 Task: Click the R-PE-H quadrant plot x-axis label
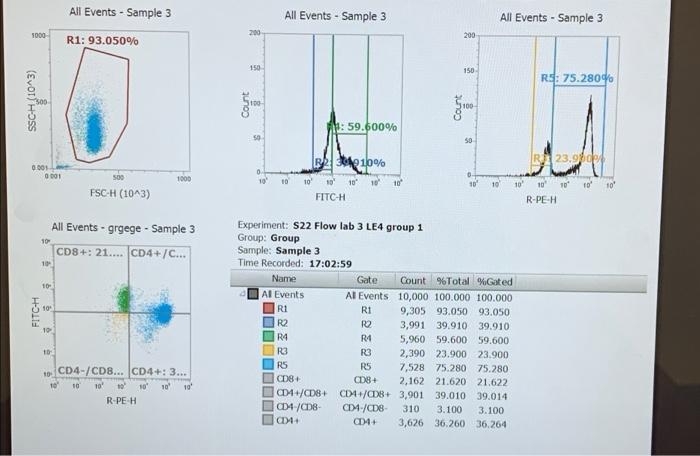click(x=121, y=401)
